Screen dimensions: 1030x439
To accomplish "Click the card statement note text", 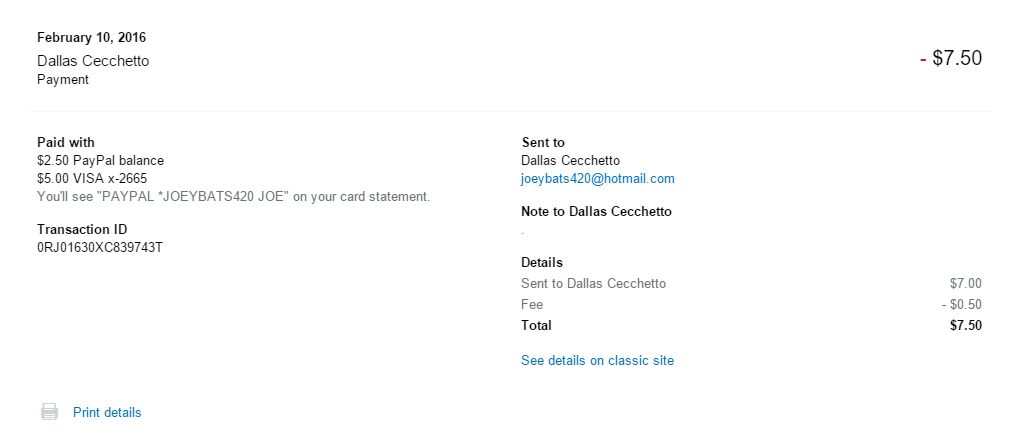I will coord(233,196).
